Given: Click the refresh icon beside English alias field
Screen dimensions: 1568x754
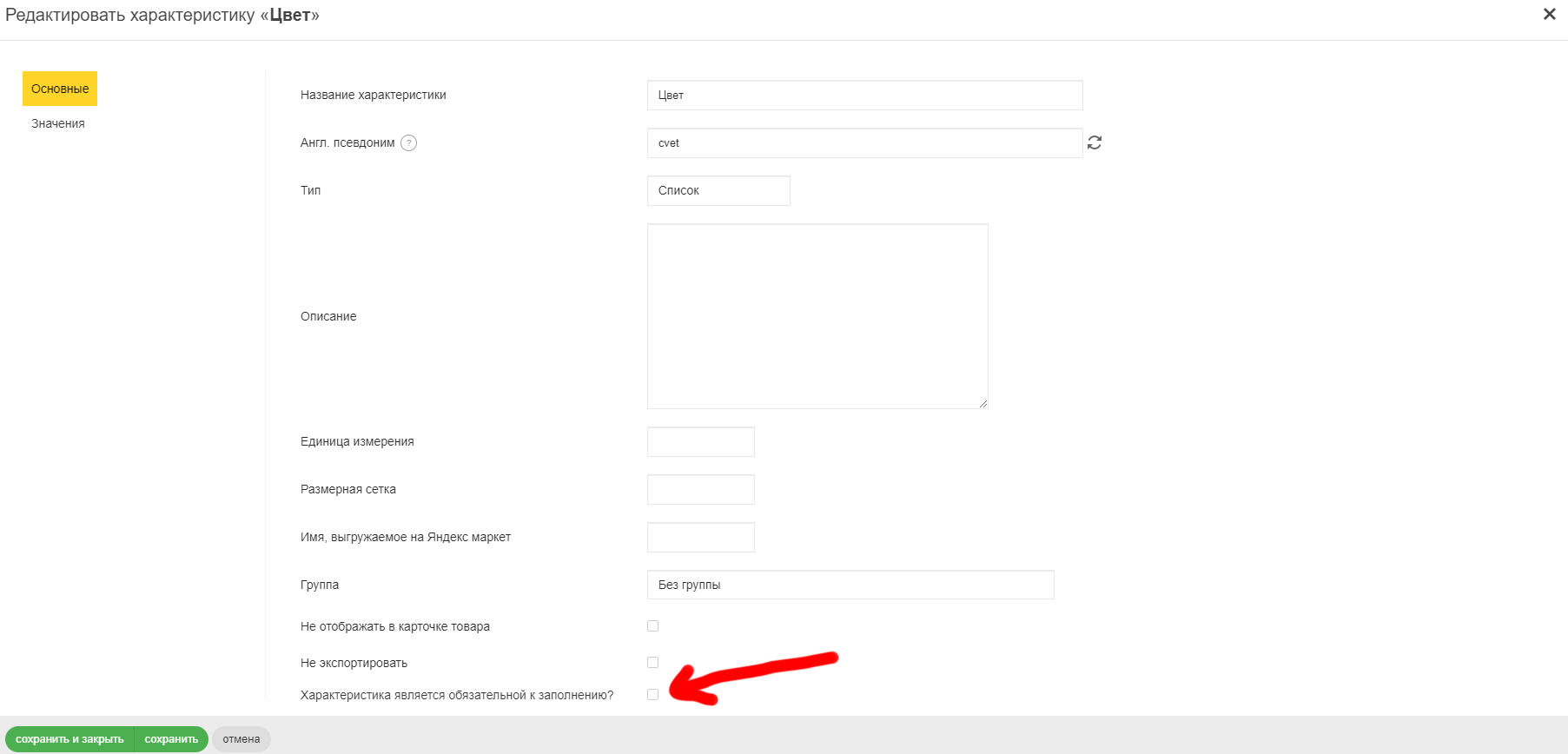Looking at the screenshot, I should (1095, 142).
